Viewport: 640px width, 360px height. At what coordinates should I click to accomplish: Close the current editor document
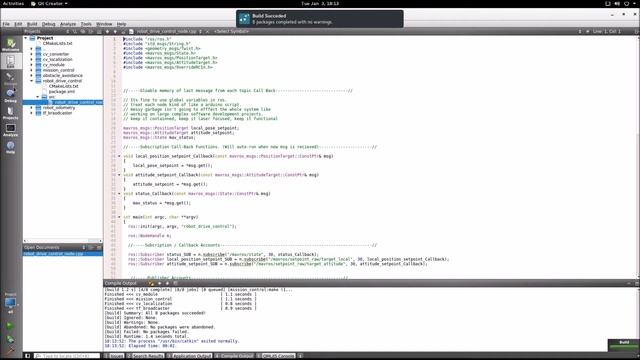tap(207, 31)
